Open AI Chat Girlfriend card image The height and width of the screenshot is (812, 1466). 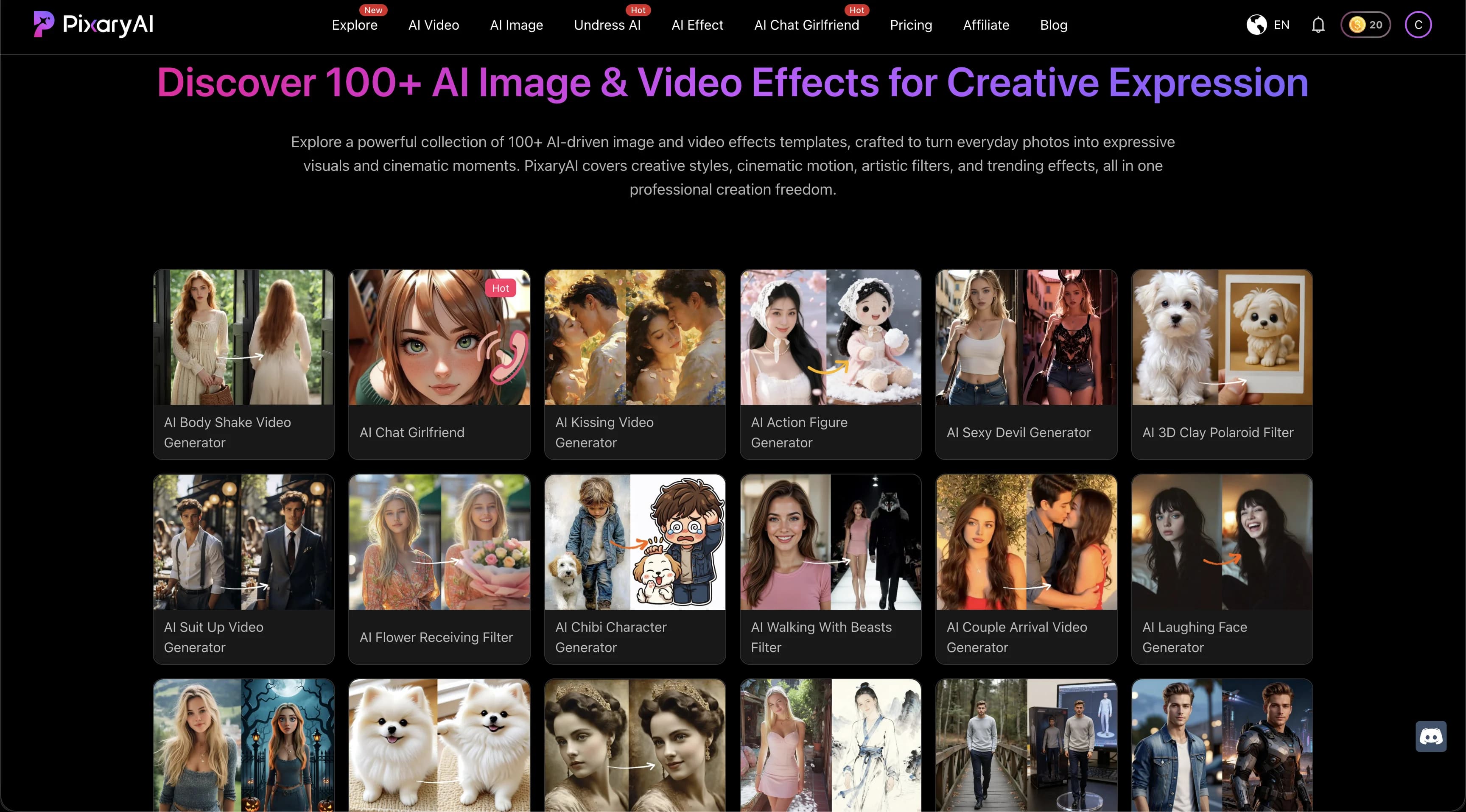pos(439,337)
